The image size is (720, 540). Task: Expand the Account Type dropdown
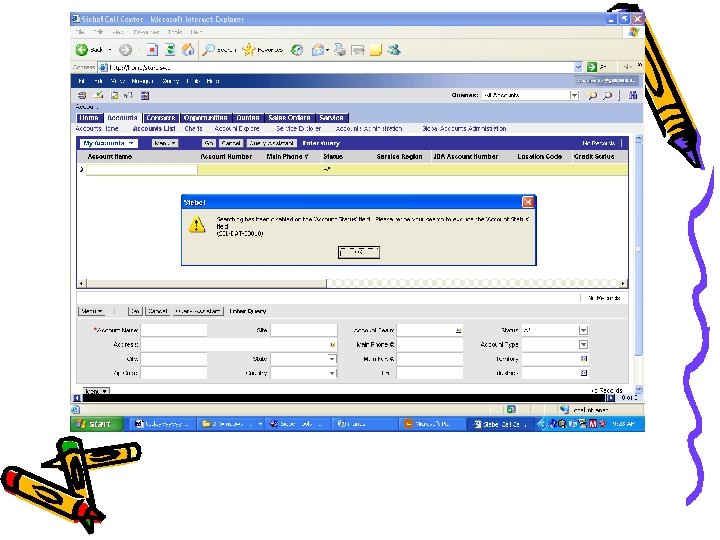[x=583, y=344]
